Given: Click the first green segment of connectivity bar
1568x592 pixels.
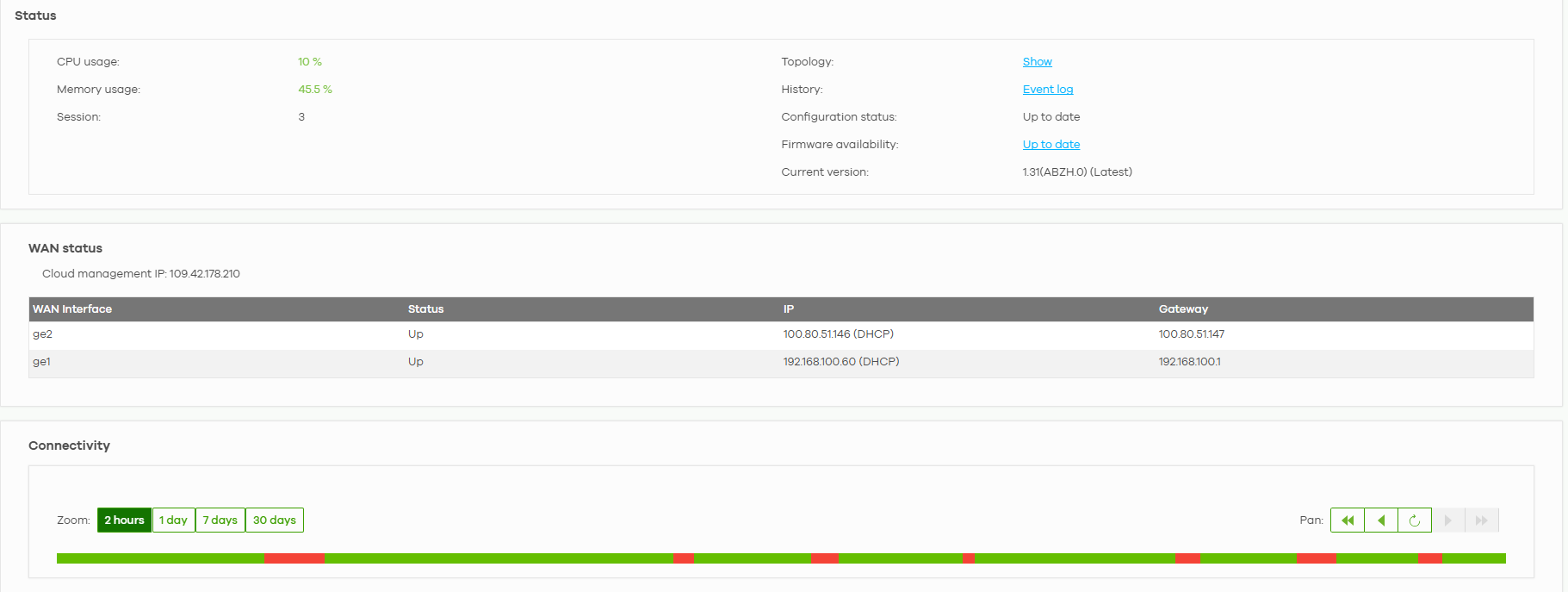Looking at the screenshot, I should coord(160,558).
